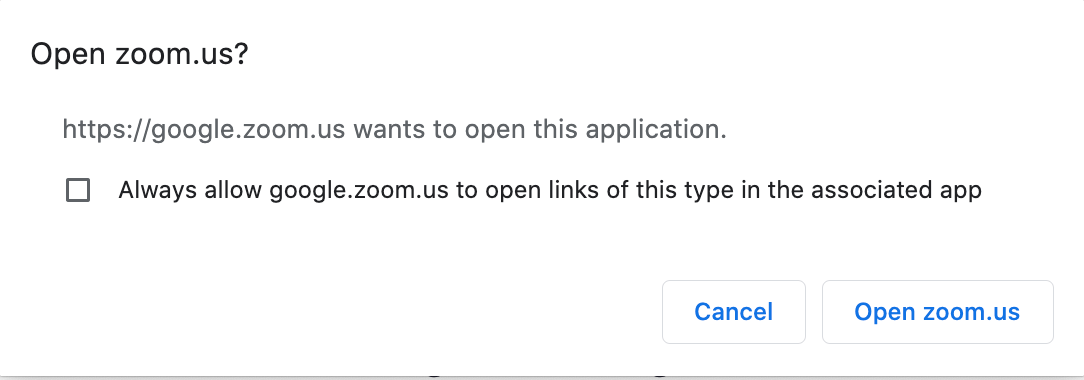Image resolution: width=1084 pixels, height=380 pixels.
Task: Check the box to remember this choice
Action: pyautogui.click(x=77, y=190)
